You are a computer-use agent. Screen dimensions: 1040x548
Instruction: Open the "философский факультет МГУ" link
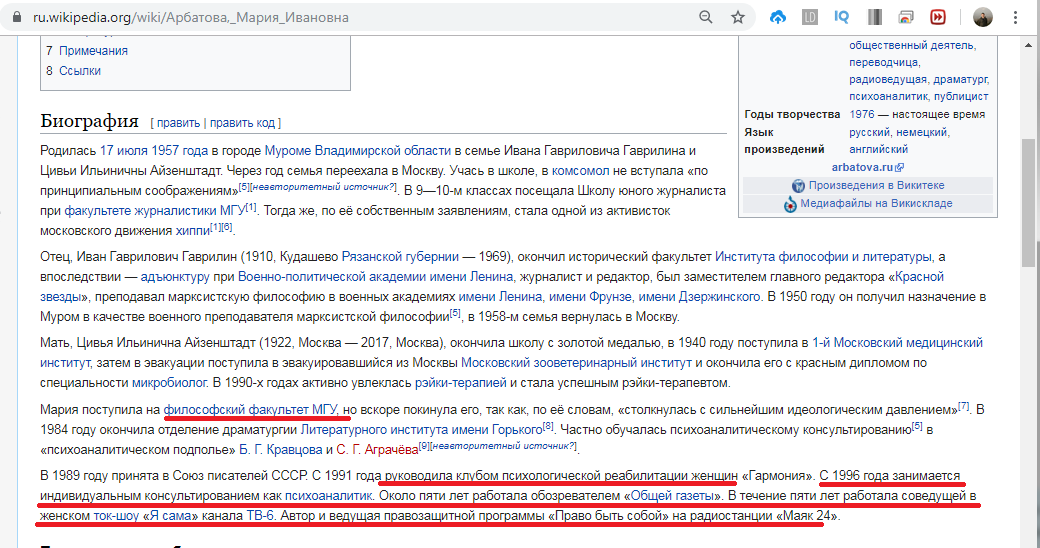coord(251,409)
